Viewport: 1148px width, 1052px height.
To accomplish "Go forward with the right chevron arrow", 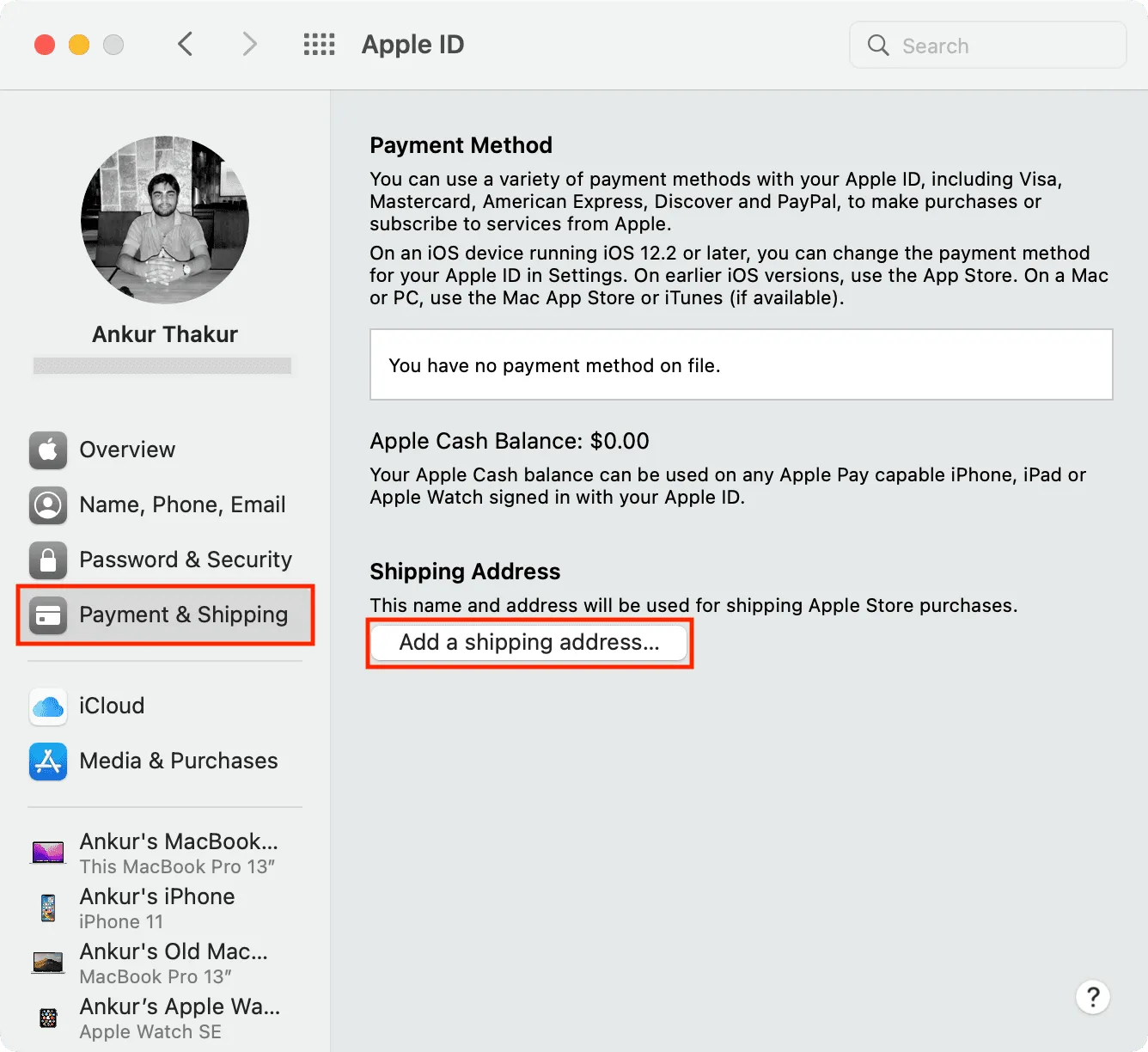I will tap(249, 44).
